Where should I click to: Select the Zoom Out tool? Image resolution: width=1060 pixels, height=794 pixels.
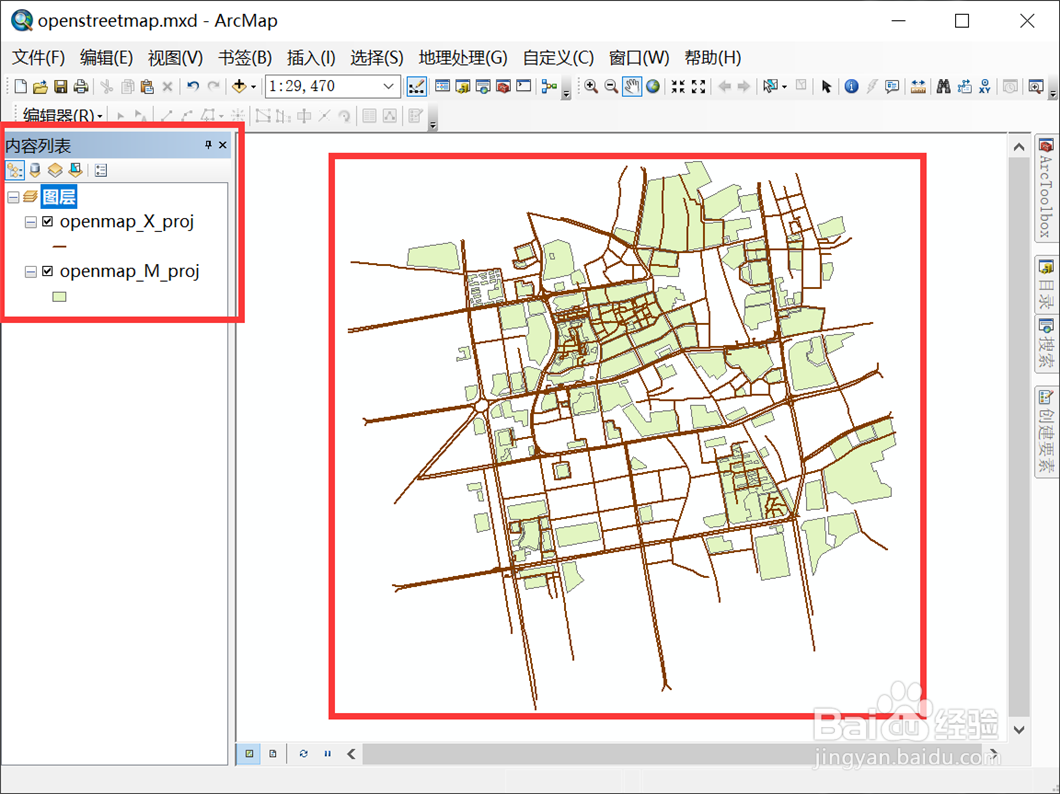pos(611,86)
